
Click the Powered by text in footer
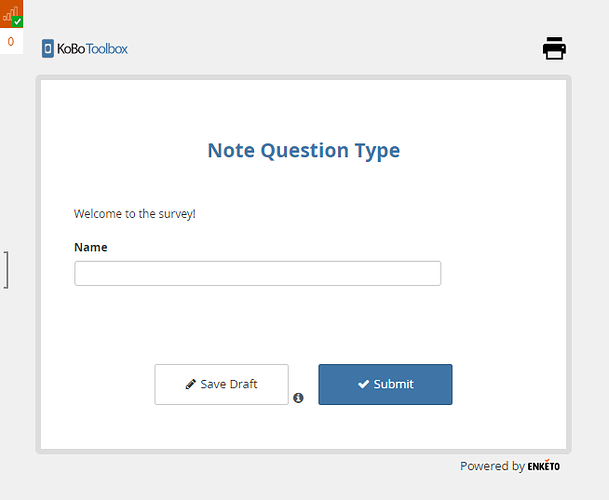pos(492,466)
